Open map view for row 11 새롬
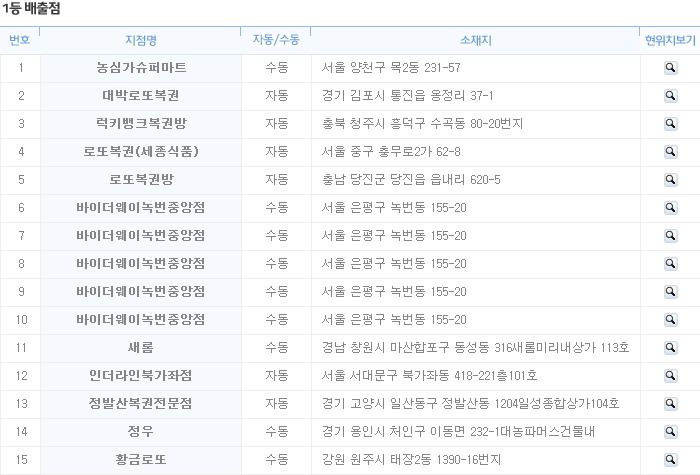Viewport: 700px width, 475px height. (x=670, y=348)
